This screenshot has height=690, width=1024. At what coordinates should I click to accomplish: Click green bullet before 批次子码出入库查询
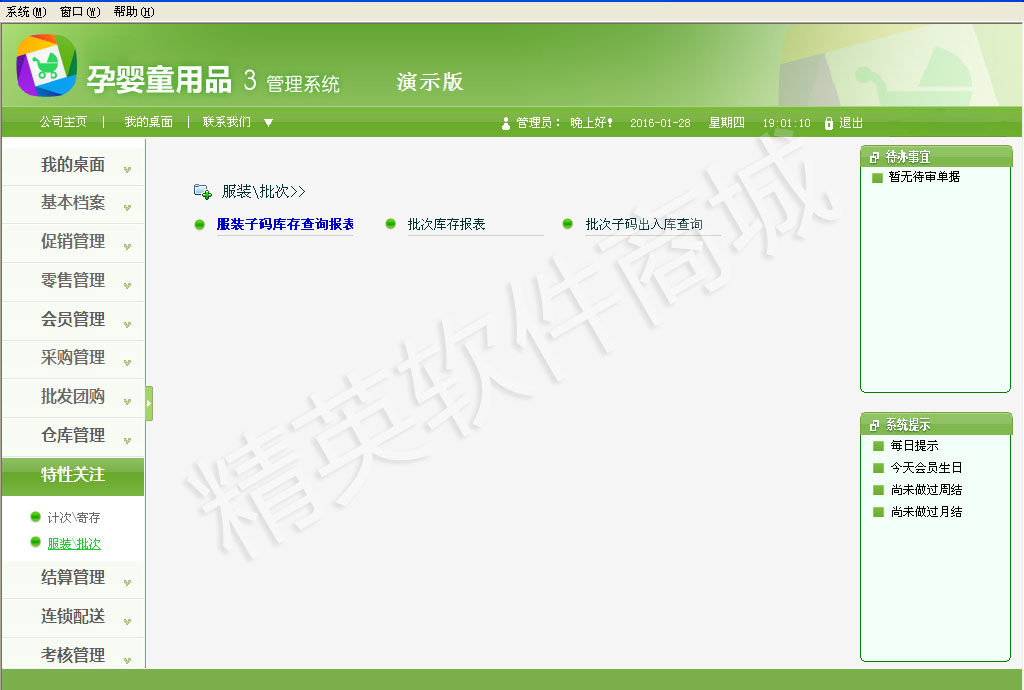[x=568, y=224]
